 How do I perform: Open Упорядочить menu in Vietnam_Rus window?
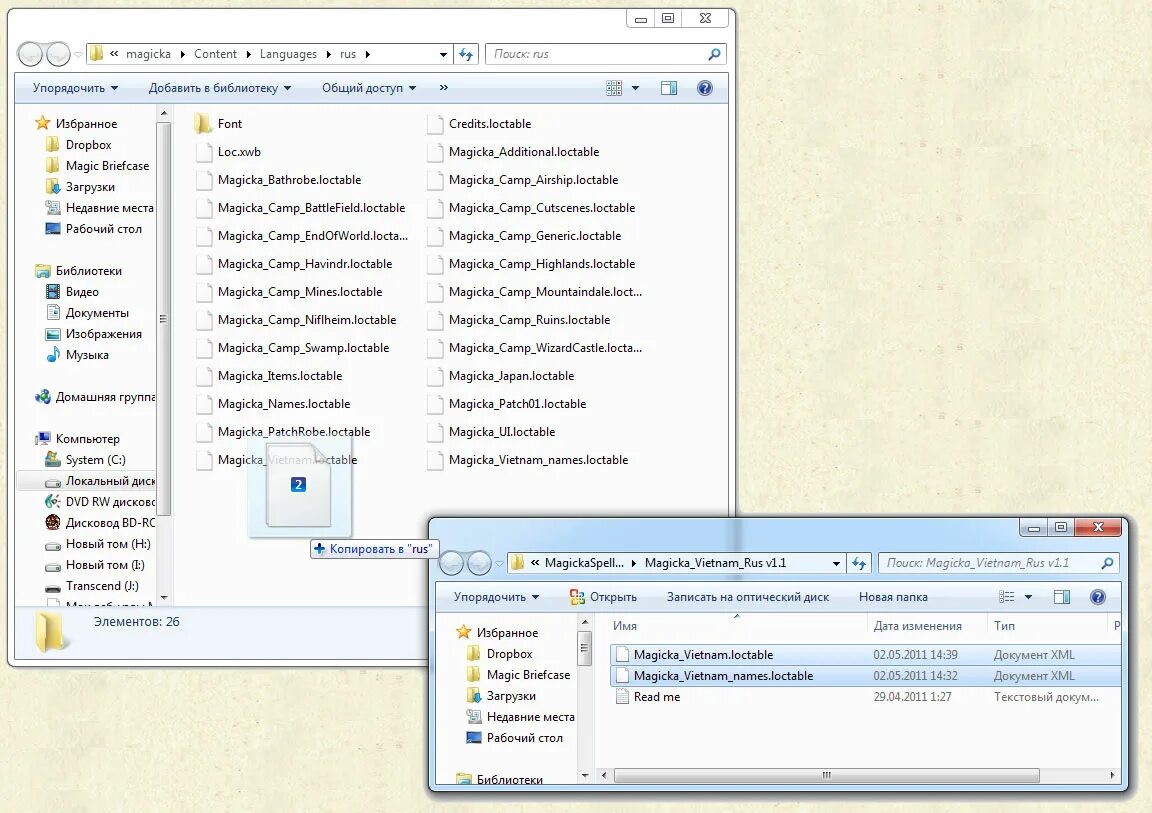(x=496, y=597)
